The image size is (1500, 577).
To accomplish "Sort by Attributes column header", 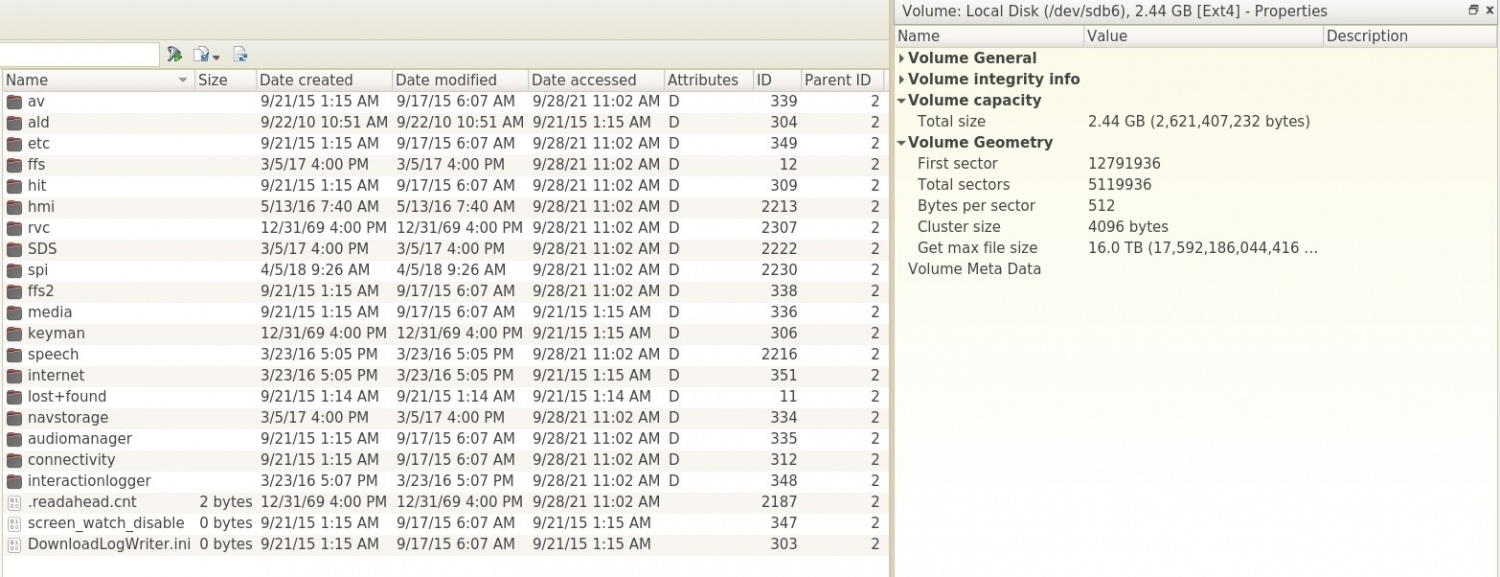I will (707, 80).
